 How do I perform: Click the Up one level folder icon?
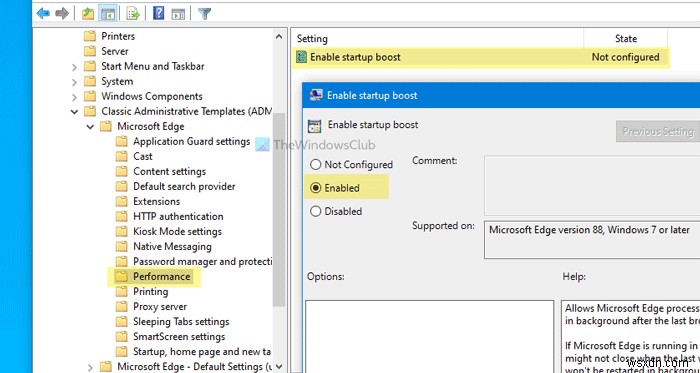click(x=88, y=13)
